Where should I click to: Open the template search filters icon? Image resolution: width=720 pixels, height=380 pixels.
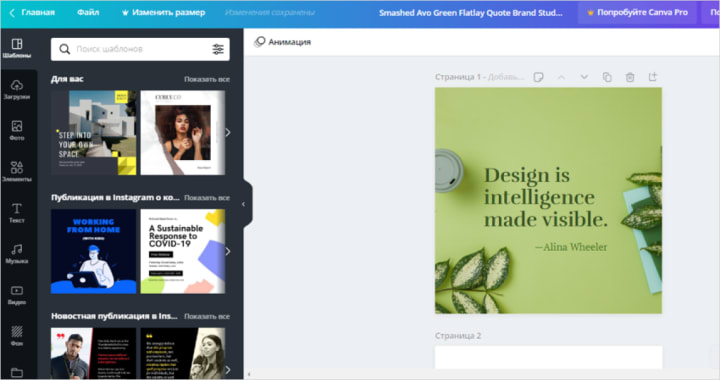tap(218, 49)
